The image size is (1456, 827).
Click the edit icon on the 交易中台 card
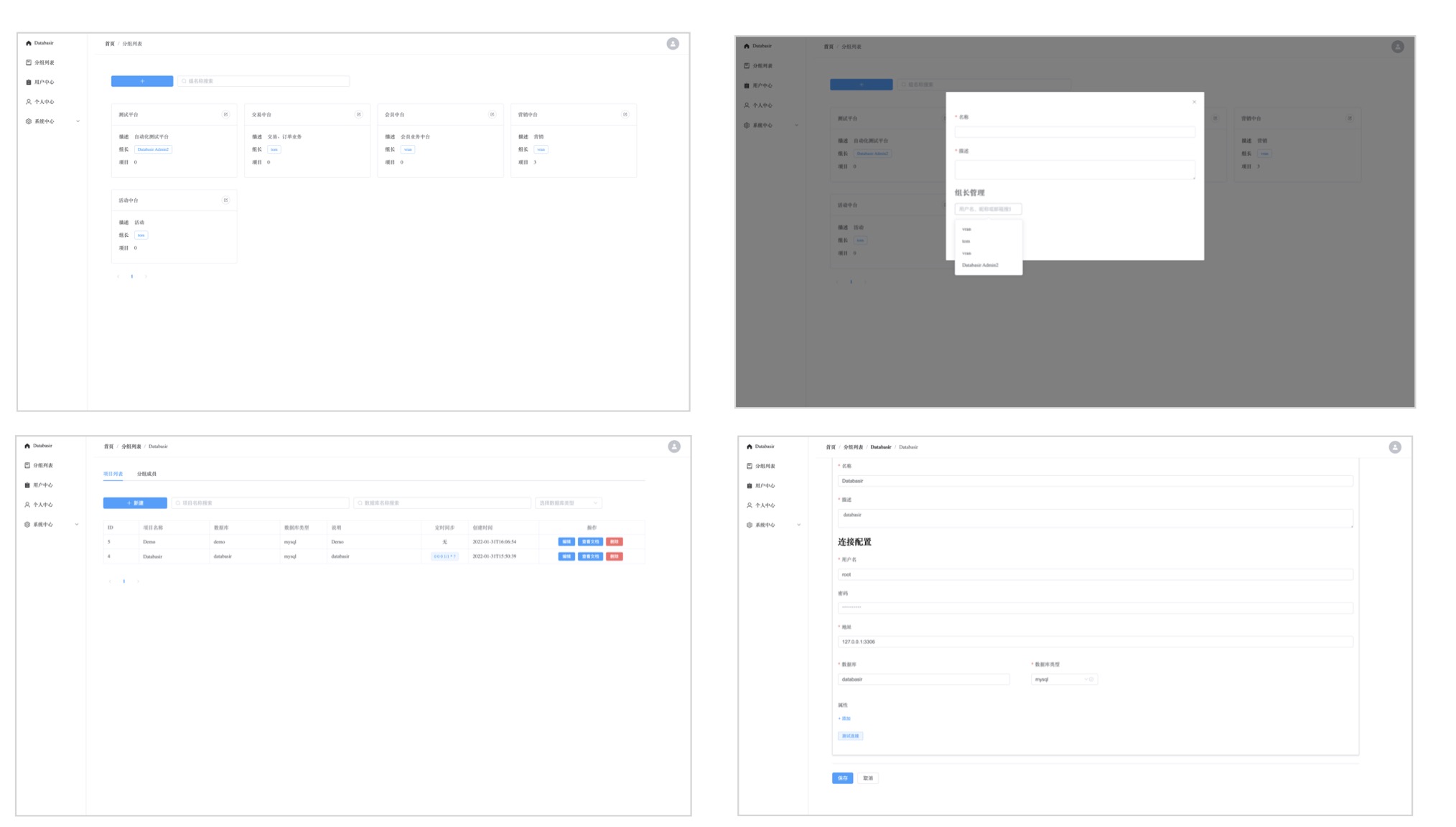[358, 114]
